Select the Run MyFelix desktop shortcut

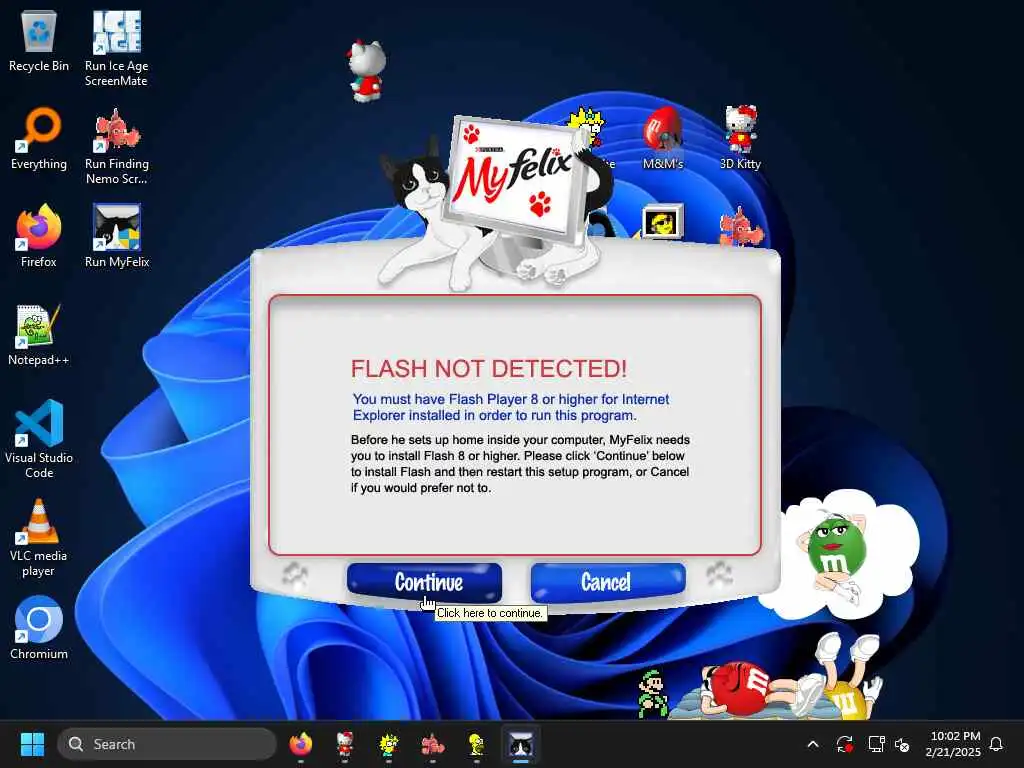[x=117, y=236]
